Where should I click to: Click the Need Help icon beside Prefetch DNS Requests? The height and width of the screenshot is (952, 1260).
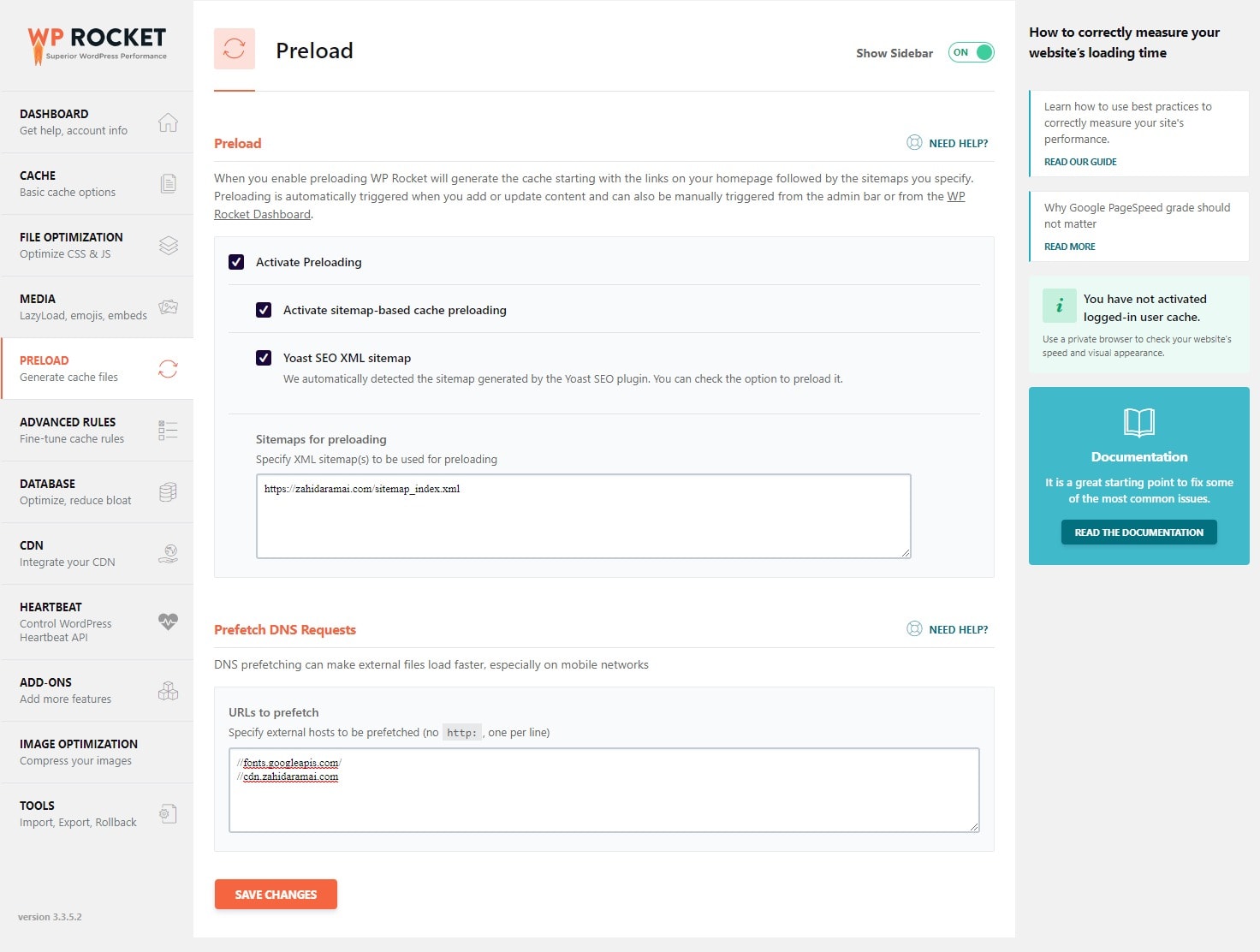(912, 629)
